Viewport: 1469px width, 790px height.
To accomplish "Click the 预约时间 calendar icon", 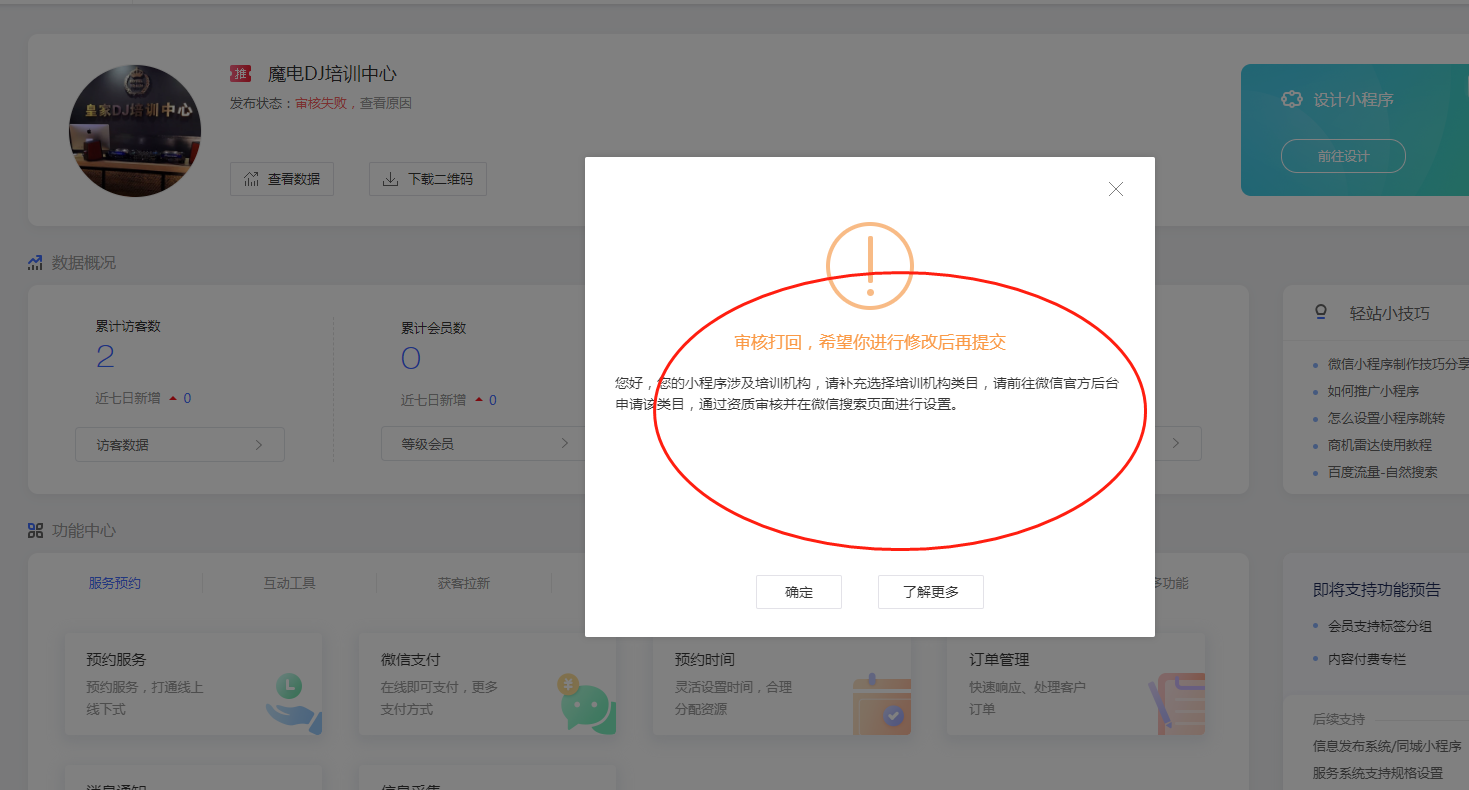I will 881,705.
